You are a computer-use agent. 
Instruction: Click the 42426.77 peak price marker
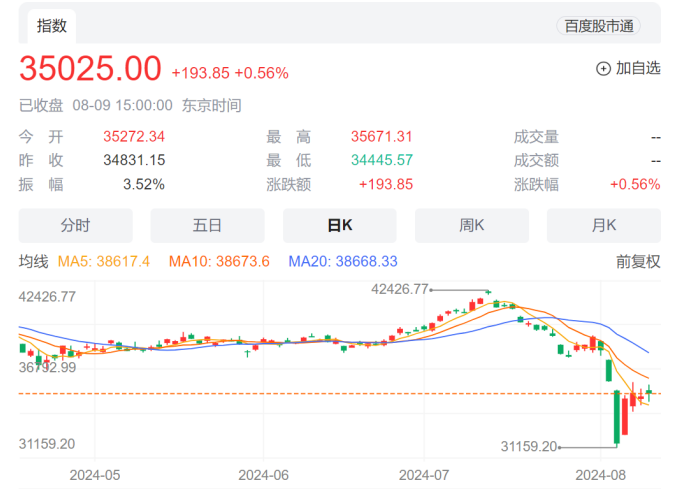point(399,289)
